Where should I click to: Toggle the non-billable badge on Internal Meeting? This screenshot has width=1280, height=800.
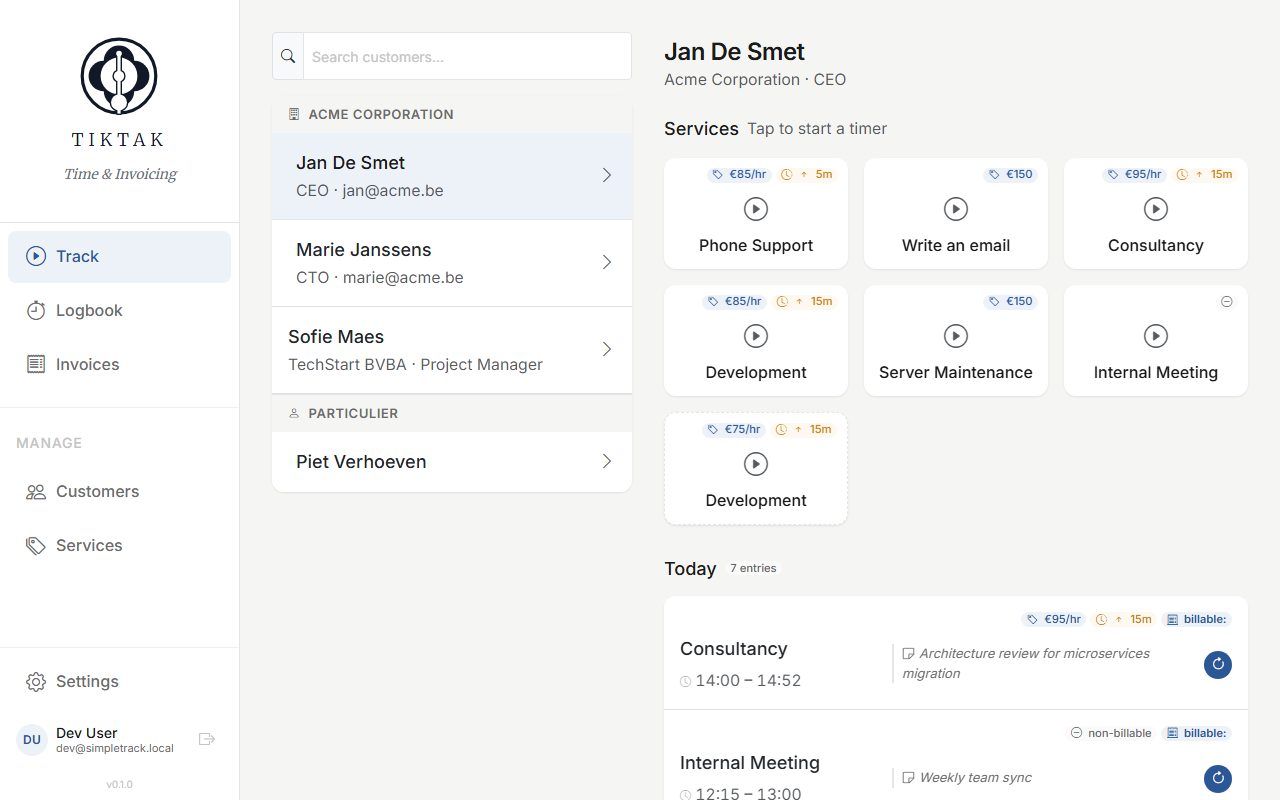point(1110,733)
